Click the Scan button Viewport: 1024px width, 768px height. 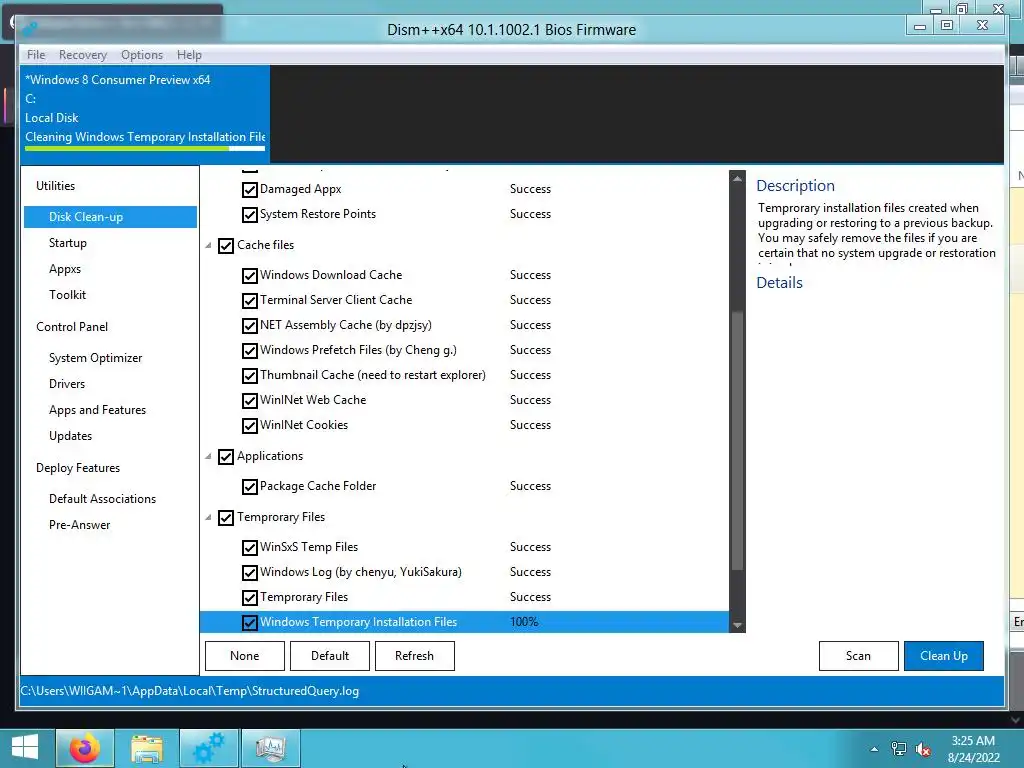[858, 656]
